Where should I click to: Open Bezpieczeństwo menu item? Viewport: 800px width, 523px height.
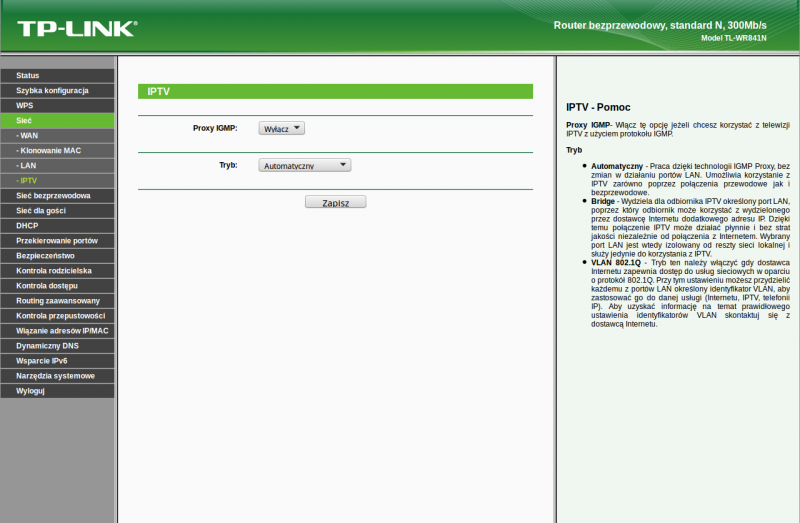(58, 256)
